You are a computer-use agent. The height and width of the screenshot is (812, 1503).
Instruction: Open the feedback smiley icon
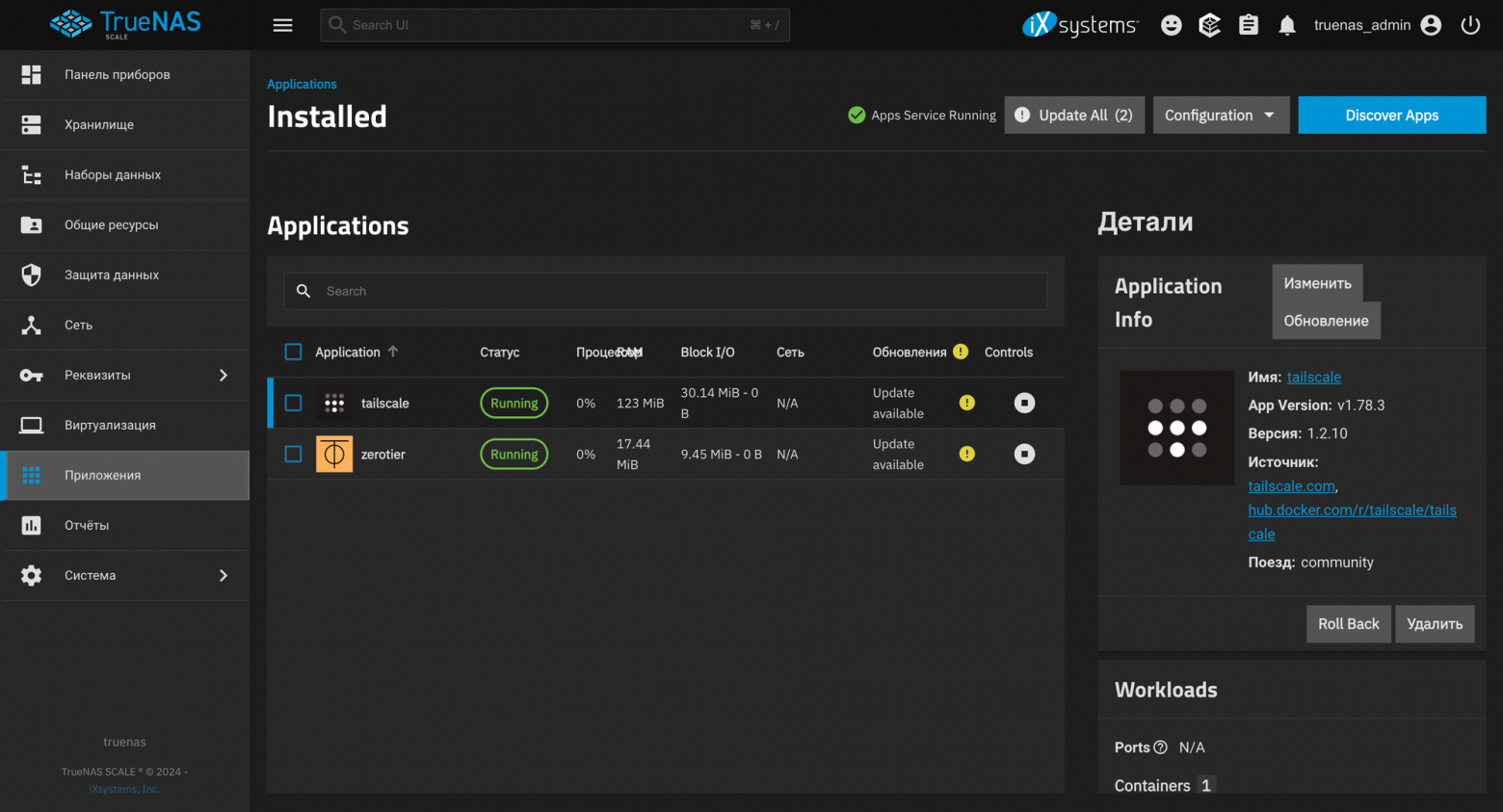(1172, 25)
